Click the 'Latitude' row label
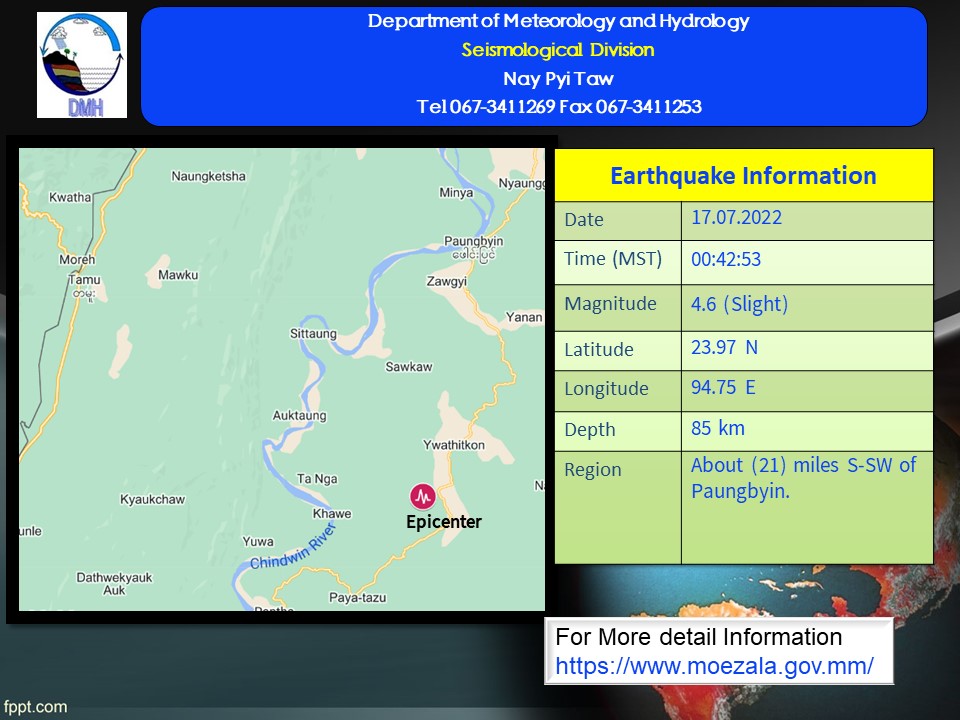 click(x=599, y=350)
